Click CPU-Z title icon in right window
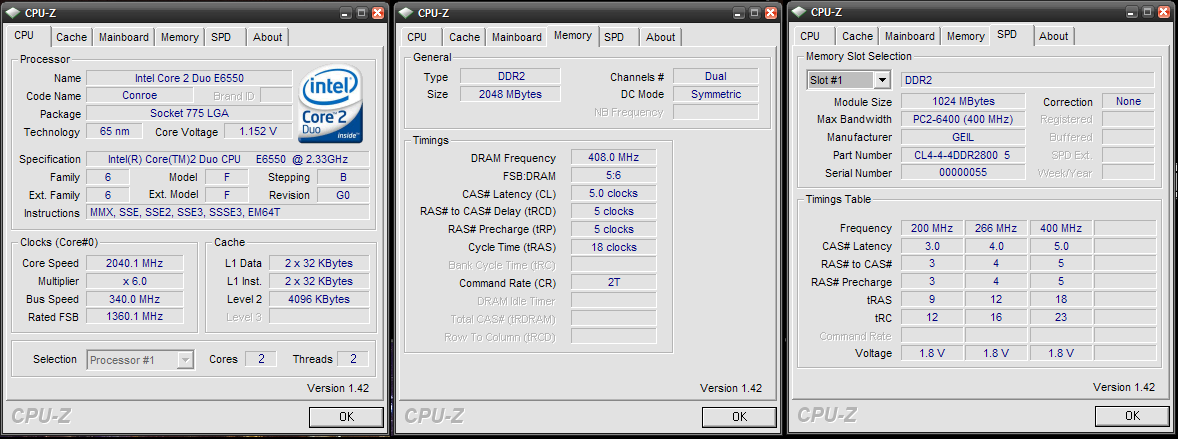This screenshot has width=1178, height=439. pos(799,12)
